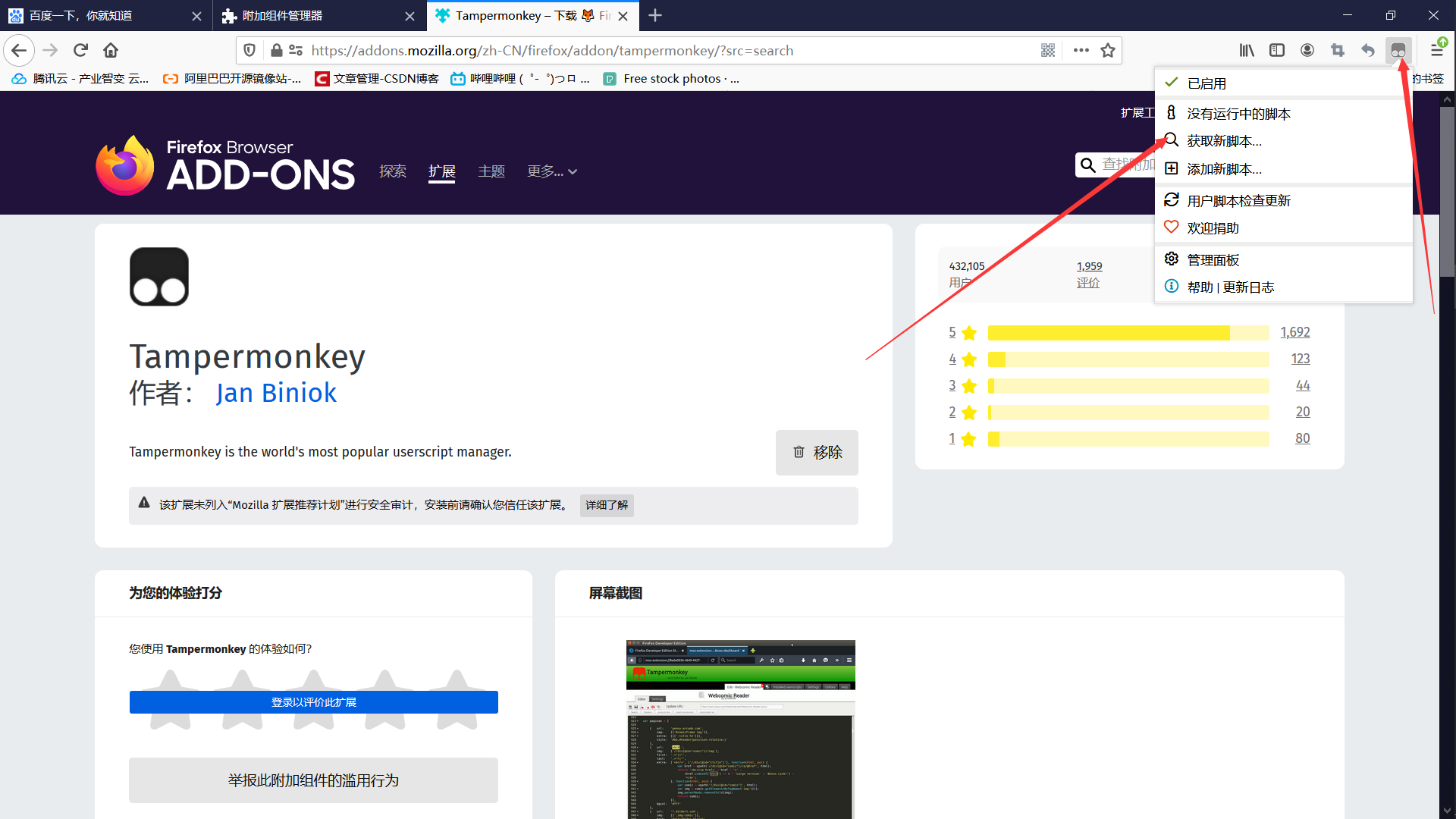Screen dimensions: 1456x819
Task: Click the Tampermonkey toolbar extension icon
Action: [1398, 51]
